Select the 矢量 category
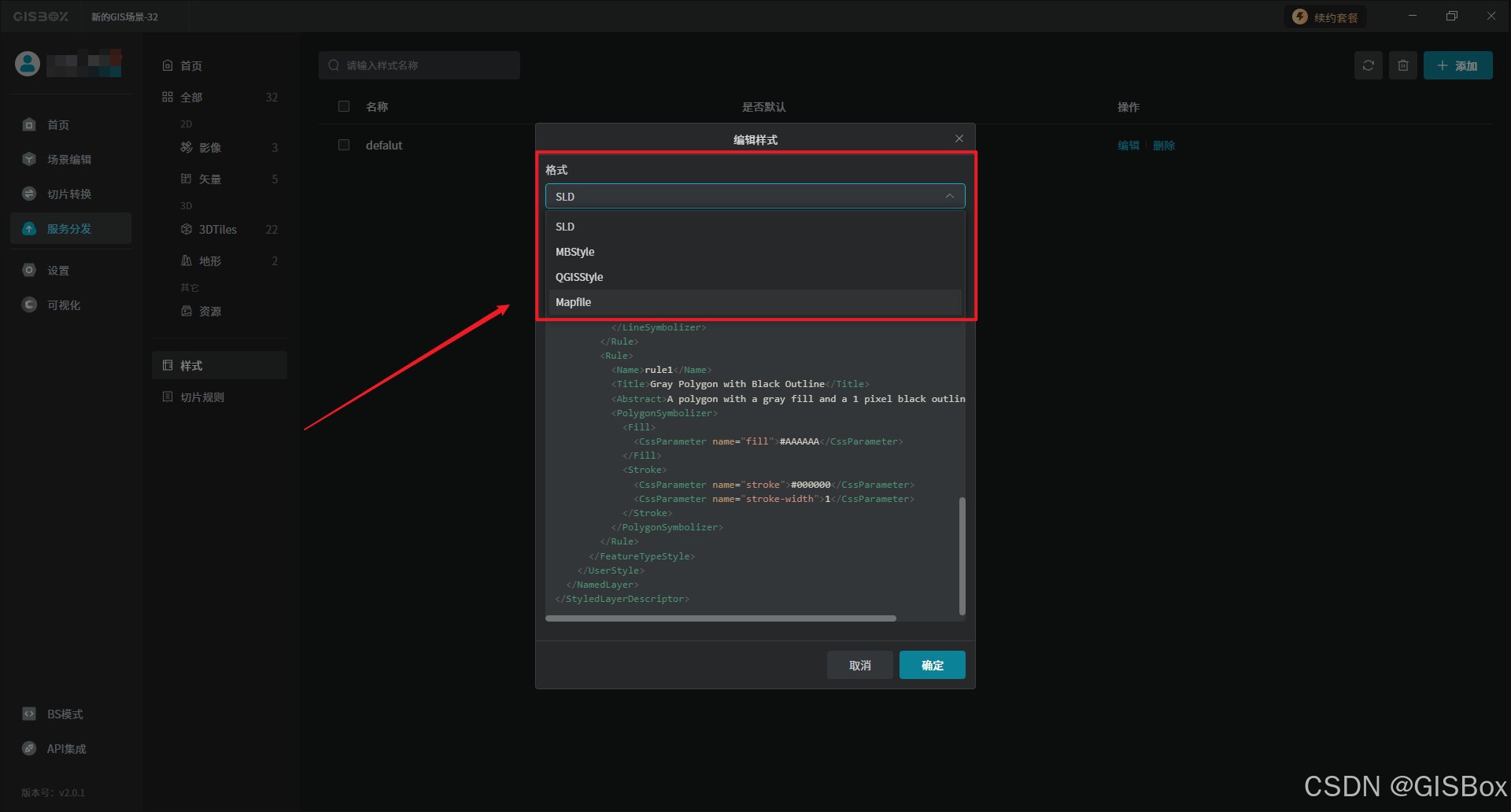 [x=220, y=179]
